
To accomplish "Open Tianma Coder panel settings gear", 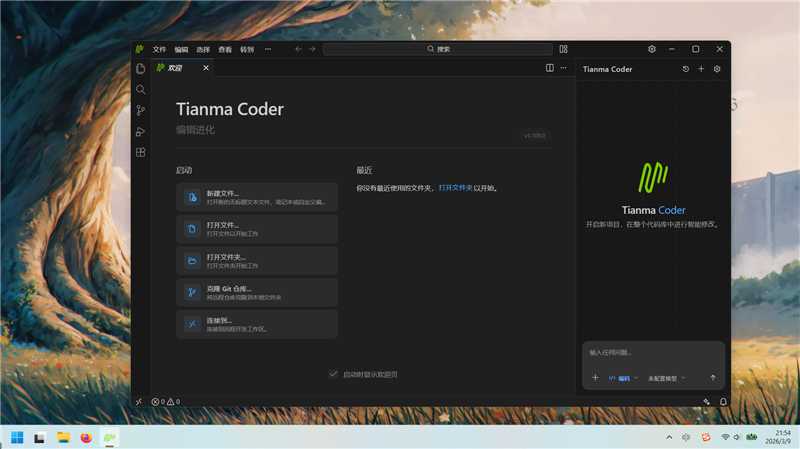I will point(717,69).
